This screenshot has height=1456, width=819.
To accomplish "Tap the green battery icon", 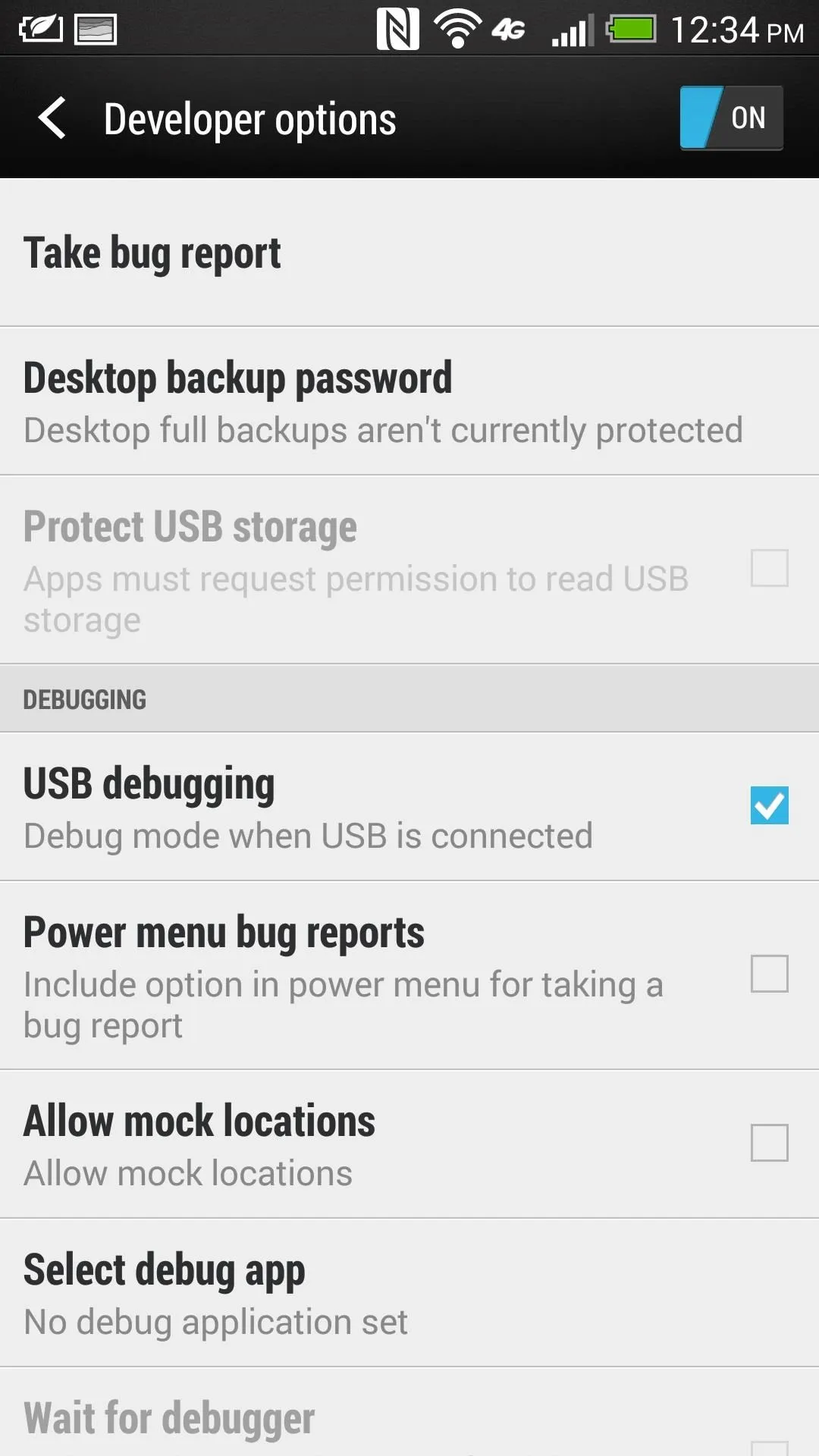I will coord(630,30).
